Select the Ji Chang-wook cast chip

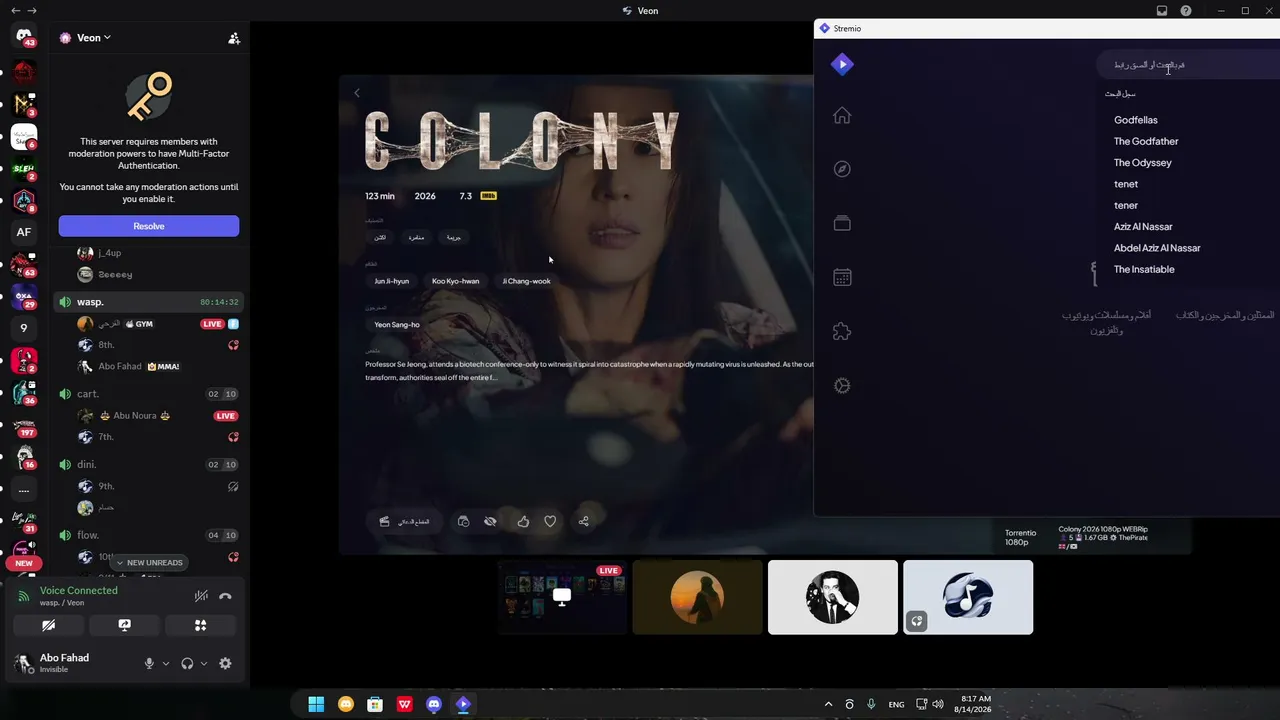[x=526, y=281]
